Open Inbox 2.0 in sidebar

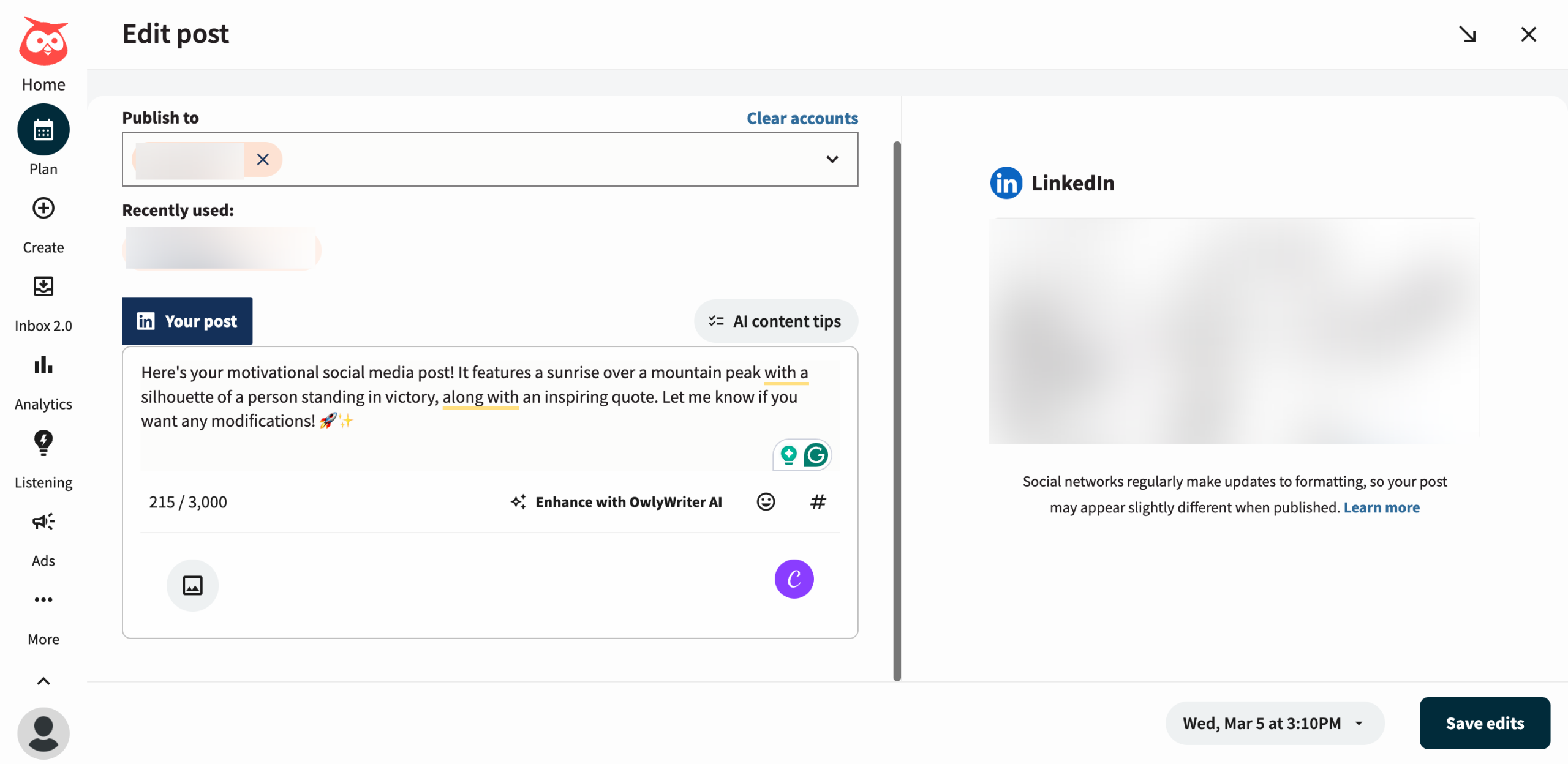[x=43, y=286]
